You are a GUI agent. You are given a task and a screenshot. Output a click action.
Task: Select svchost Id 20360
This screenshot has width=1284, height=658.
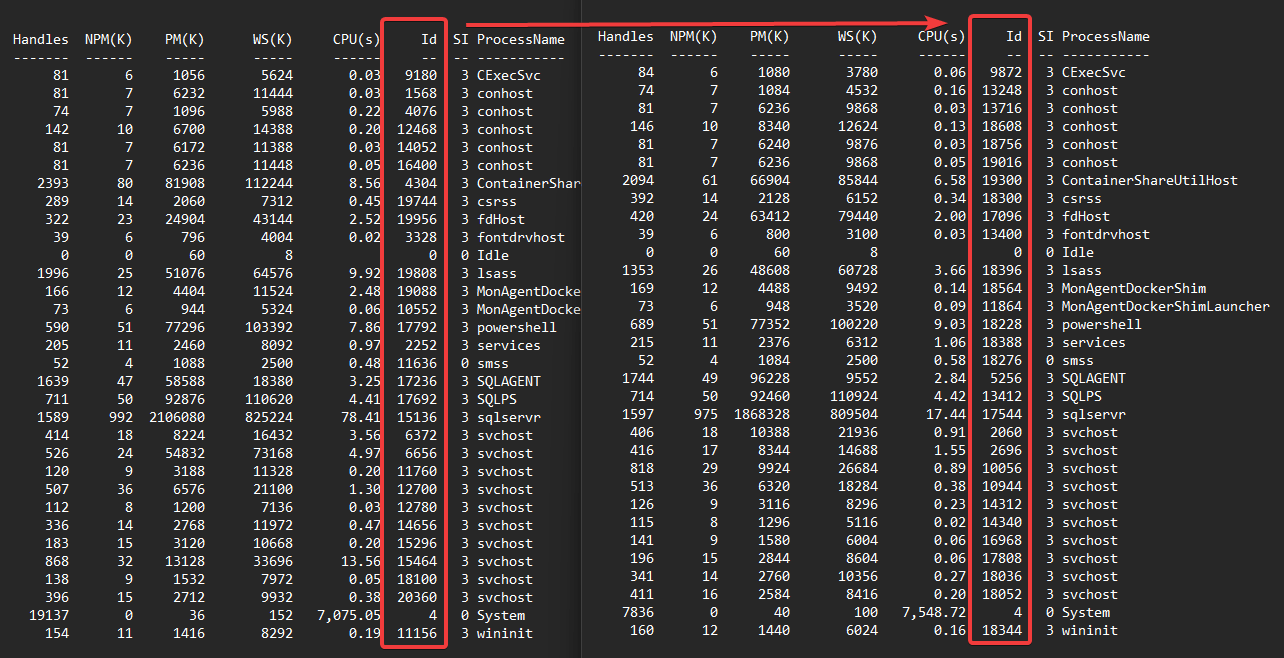416,597
